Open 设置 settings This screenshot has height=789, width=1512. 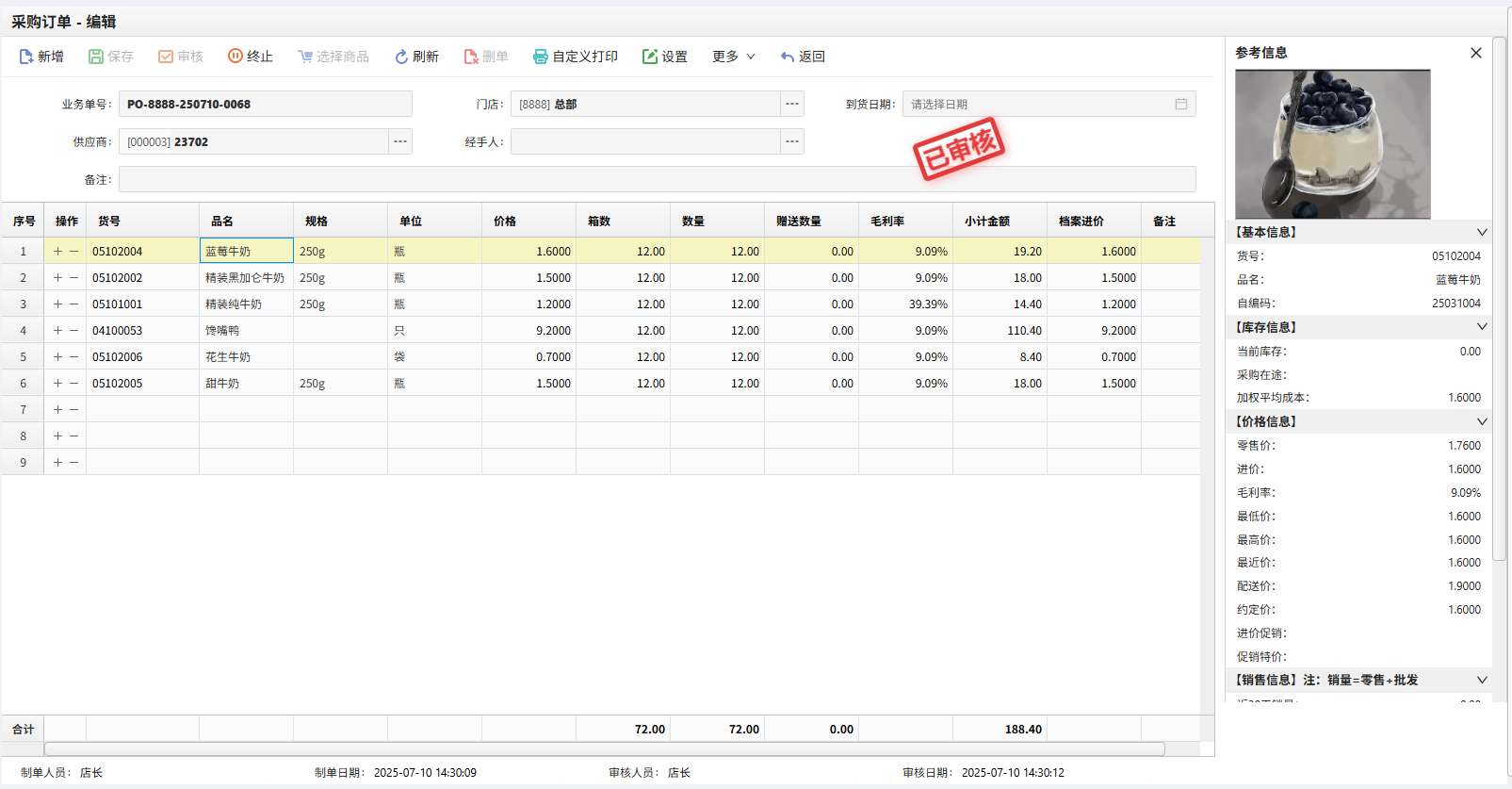[665, 57]
